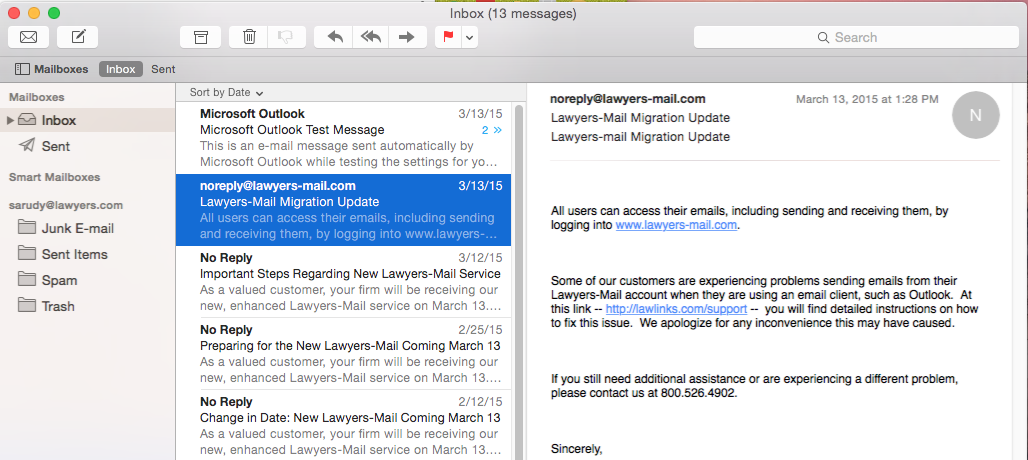The image size is (1028, 460).
Task: Toggle the Mailboxes sidebar button
Action: 52,69
